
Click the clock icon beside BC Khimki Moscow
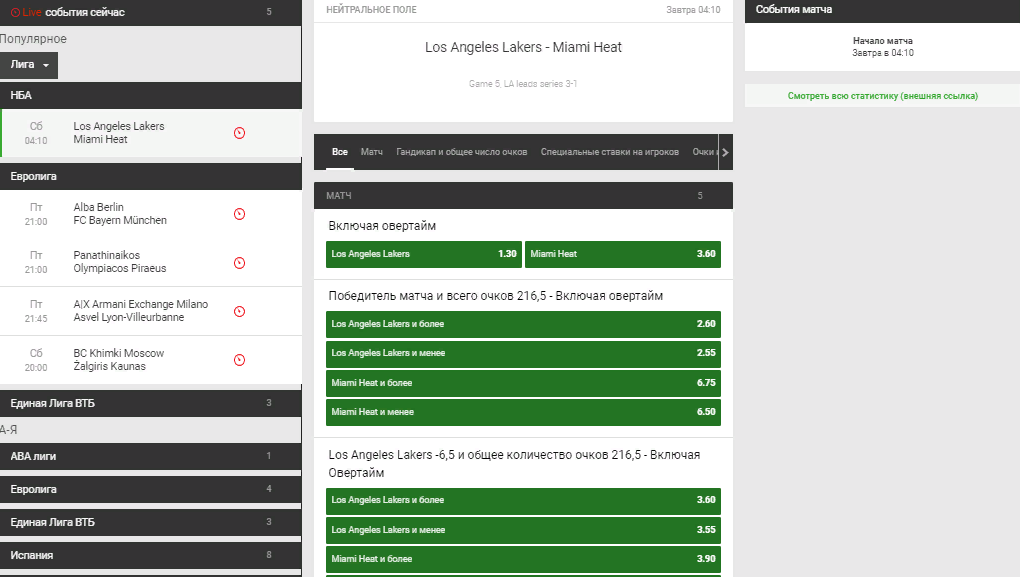239,360
